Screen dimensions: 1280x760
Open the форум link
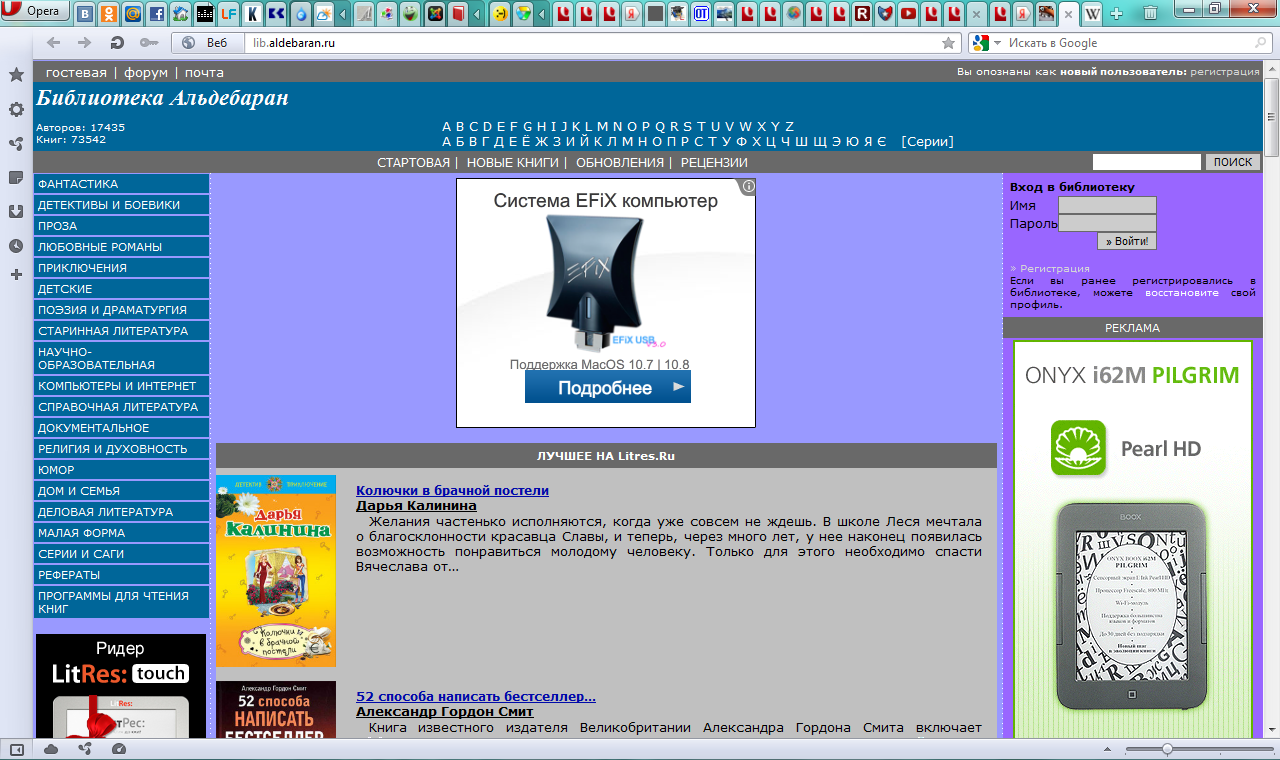pos(146,72)
